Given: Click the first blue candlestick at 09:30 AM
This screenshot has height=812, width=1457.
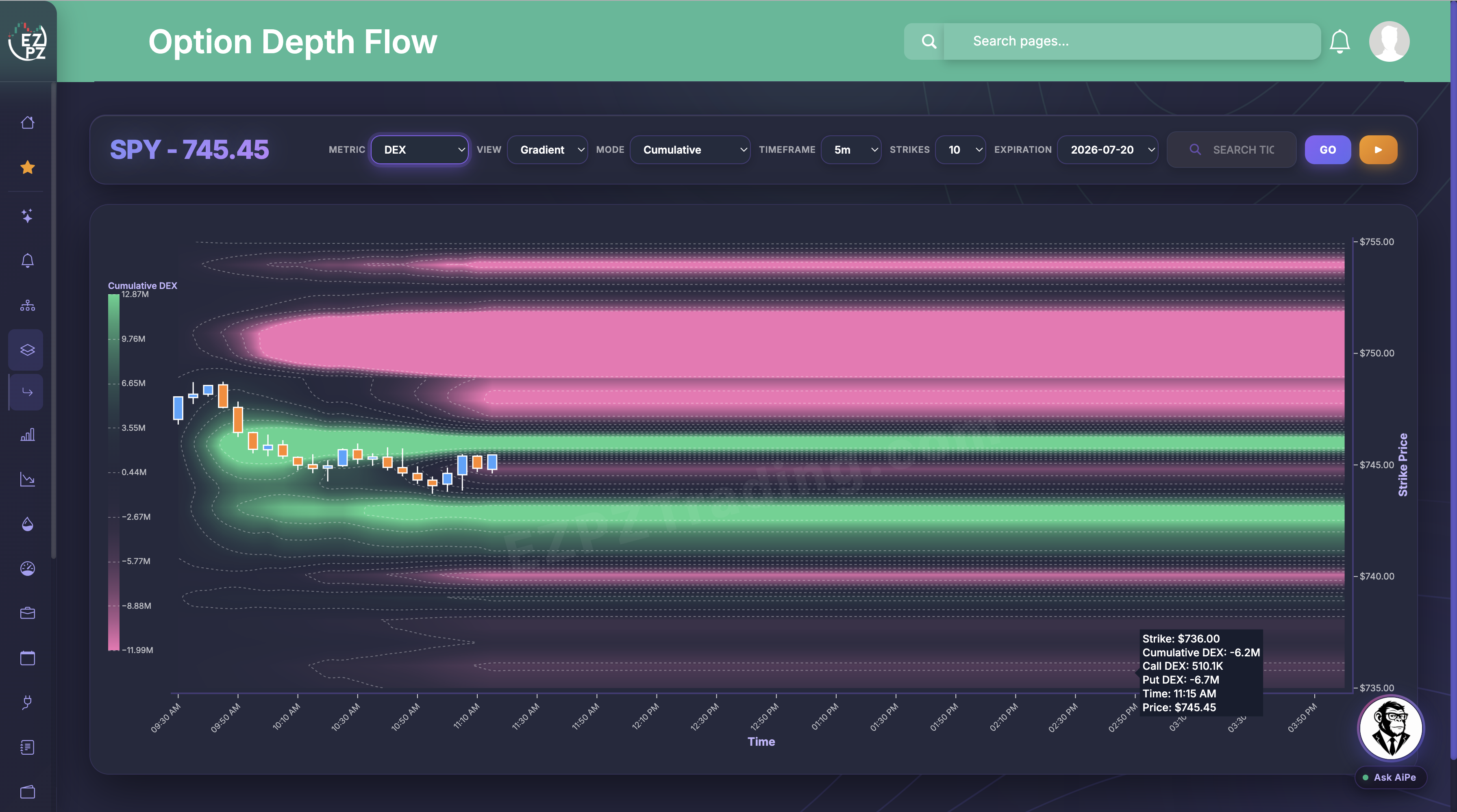Looking at the screenshot, I should (178, 408).
